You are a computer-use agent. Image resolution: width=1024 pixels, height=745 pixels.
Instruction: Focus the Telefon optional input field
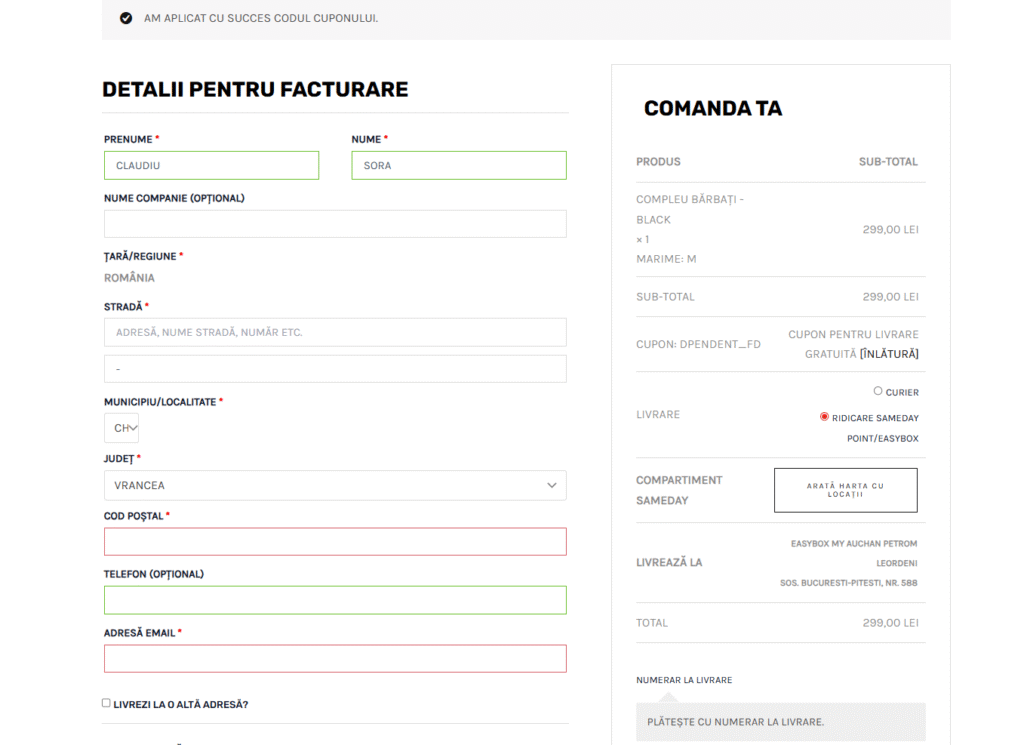334,600
